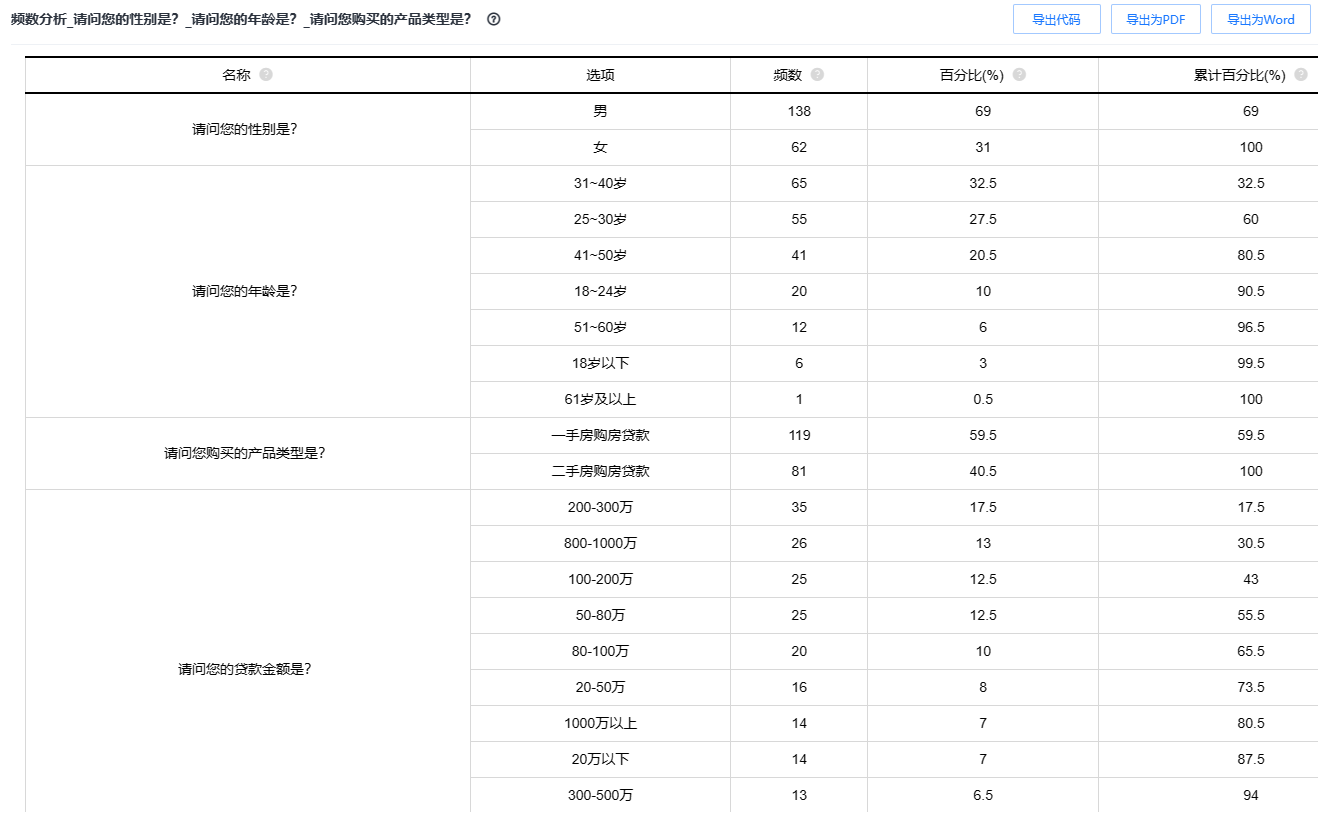This screenshot has height=815, width=1318.
Task: Click the help icon next to 频数 header
Action: click(x=817, y=75)
